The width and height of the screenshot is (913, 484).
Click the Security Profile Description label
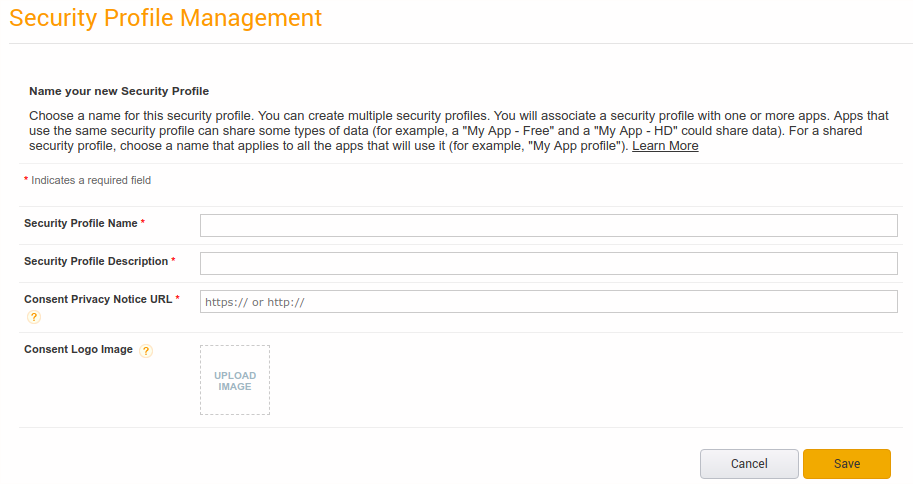[x=96, y=261]
